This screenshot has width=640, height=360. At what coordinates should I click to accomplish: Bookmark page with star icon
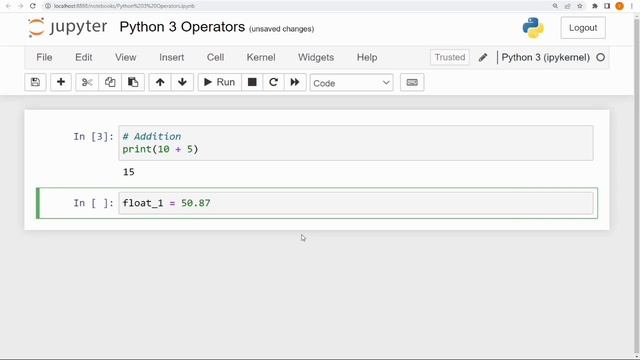tap(580, 6)
